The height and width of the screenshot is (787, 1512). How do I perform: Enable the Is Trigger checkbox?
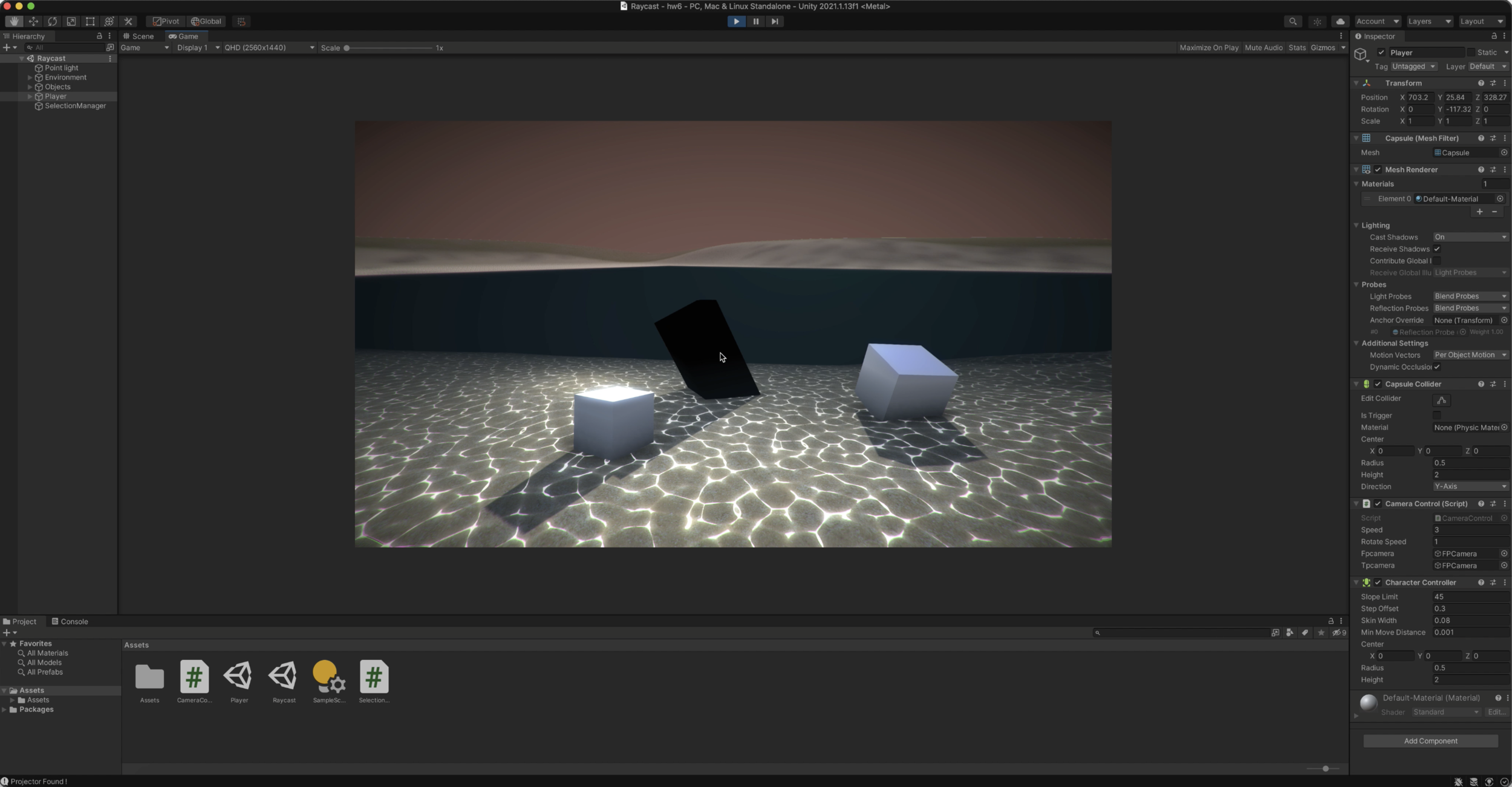(1437, 416)
